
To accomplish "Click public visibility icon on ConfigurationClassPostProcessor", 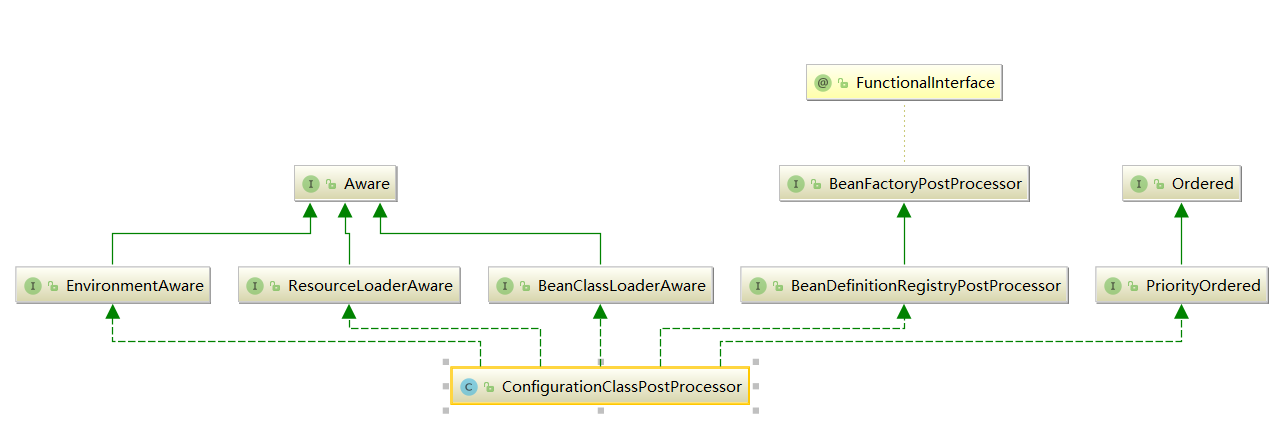I will click(489, 388).
